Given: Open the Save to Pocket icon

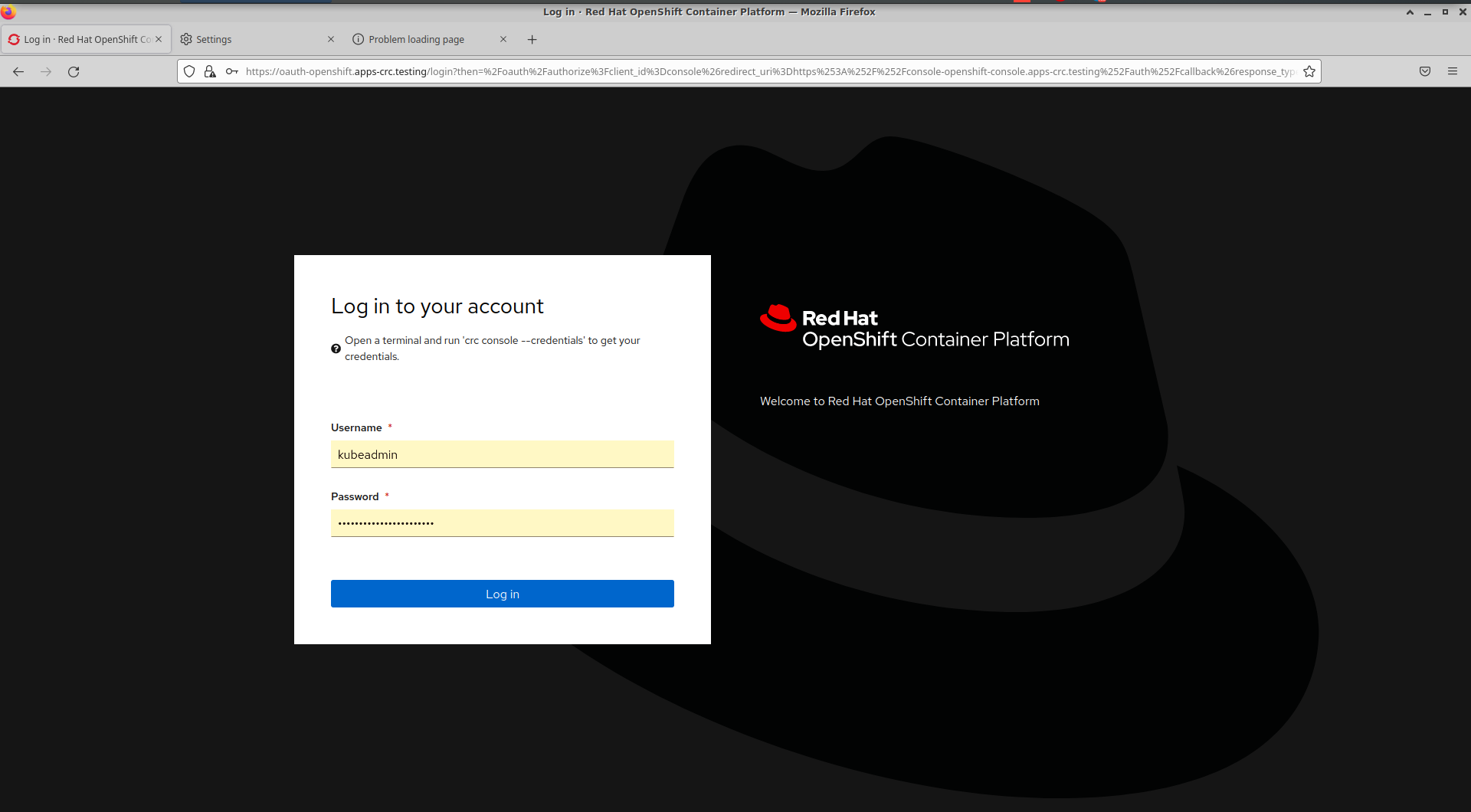Looking at the screenshot, I should click(x=1425, y=71).
